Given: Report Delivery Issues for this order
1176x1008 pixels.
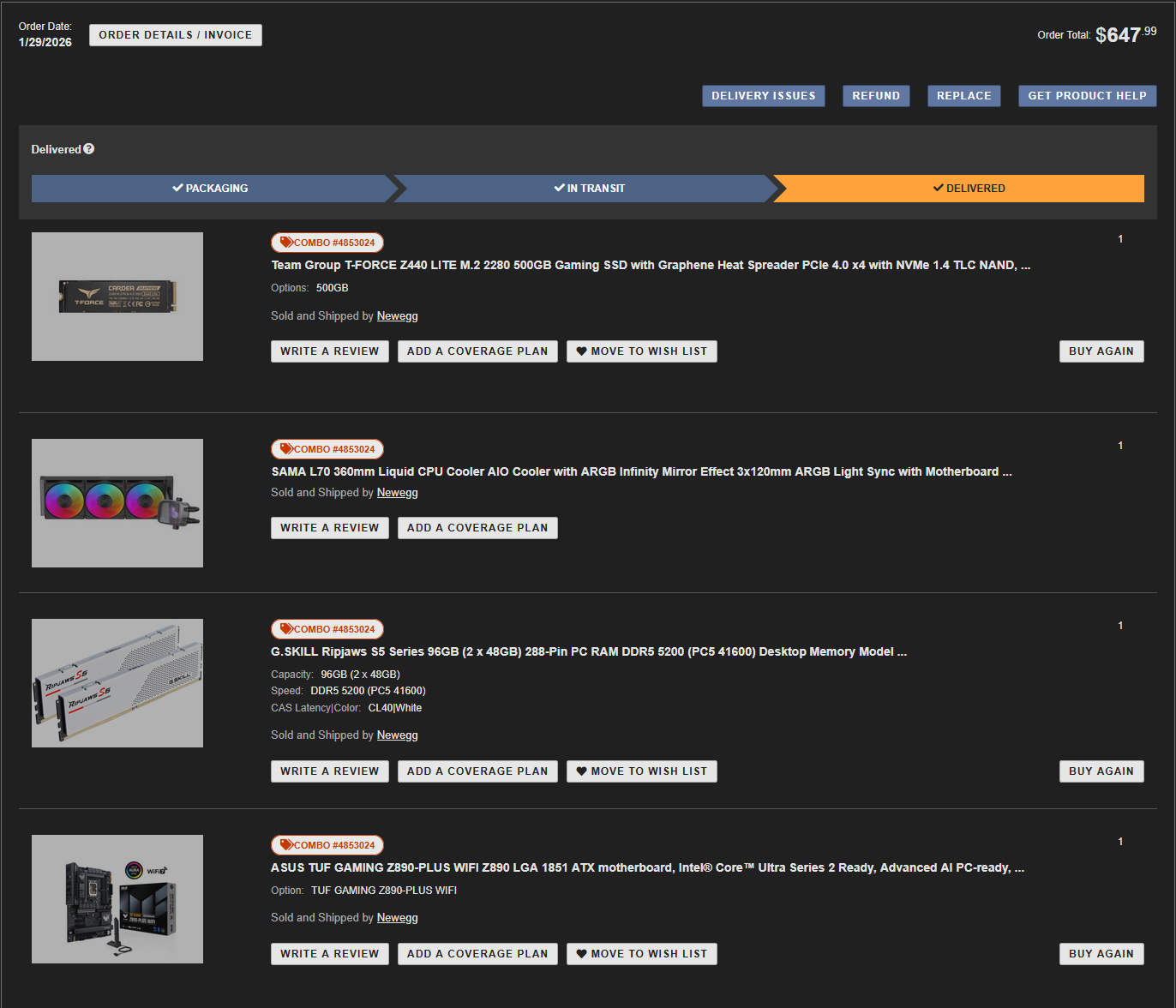Looking at the screenshot, I should click(x=764, y=96).
